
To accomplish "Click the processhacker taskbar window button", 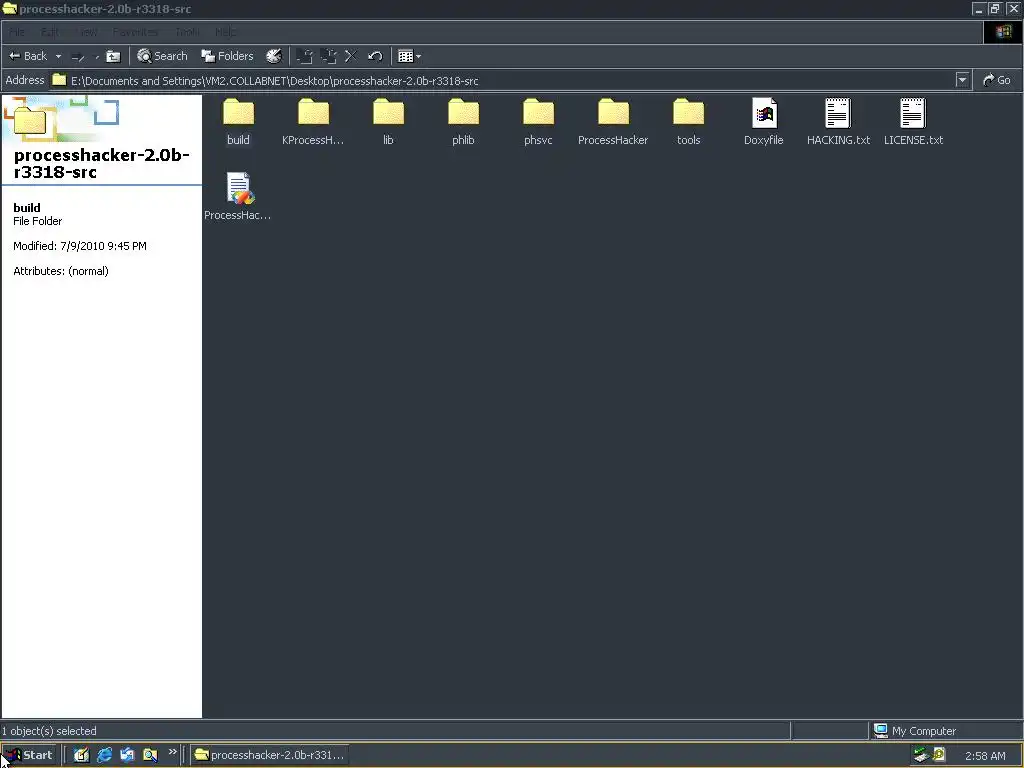I will click(x=270, y=755).
